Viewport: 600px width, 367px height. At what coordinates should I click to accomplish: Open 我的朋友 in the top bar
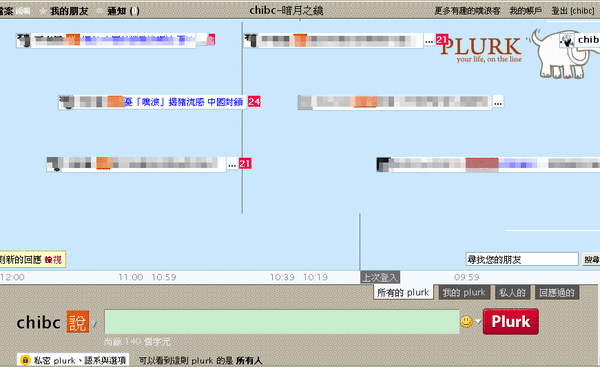69,11
